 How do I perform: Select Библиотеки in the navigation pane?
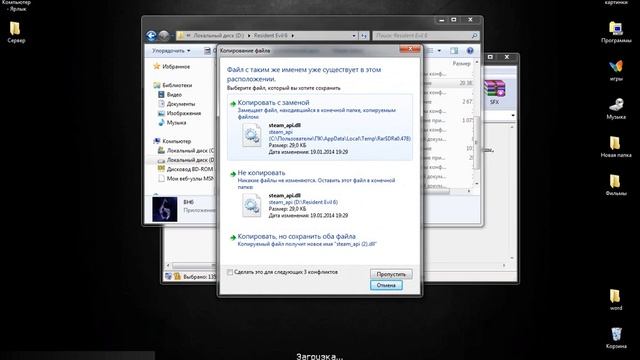173,85
